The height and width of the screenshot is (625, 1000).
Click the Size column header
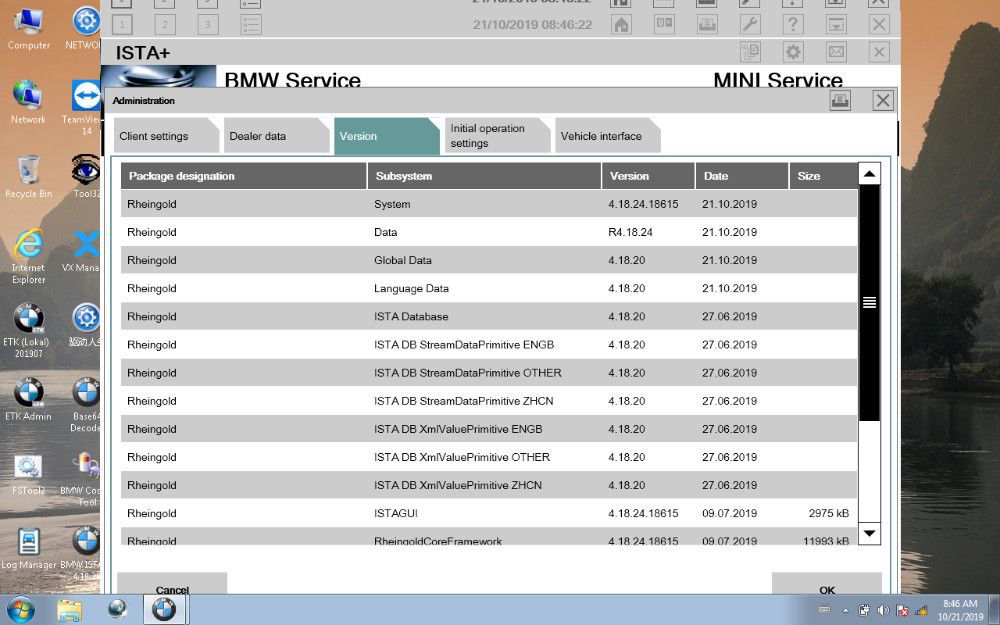point(823,176)
